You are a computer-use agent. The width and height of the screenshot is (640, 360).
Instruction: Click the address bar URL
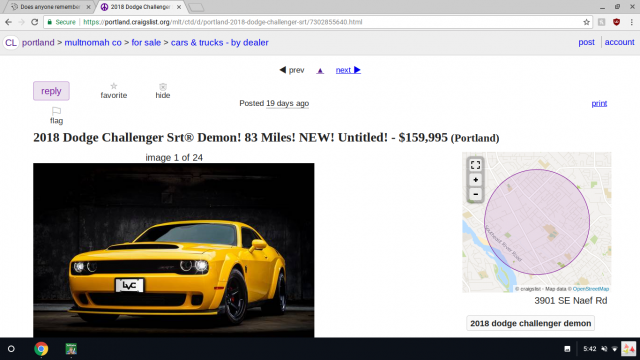click(x=222, y=22)
